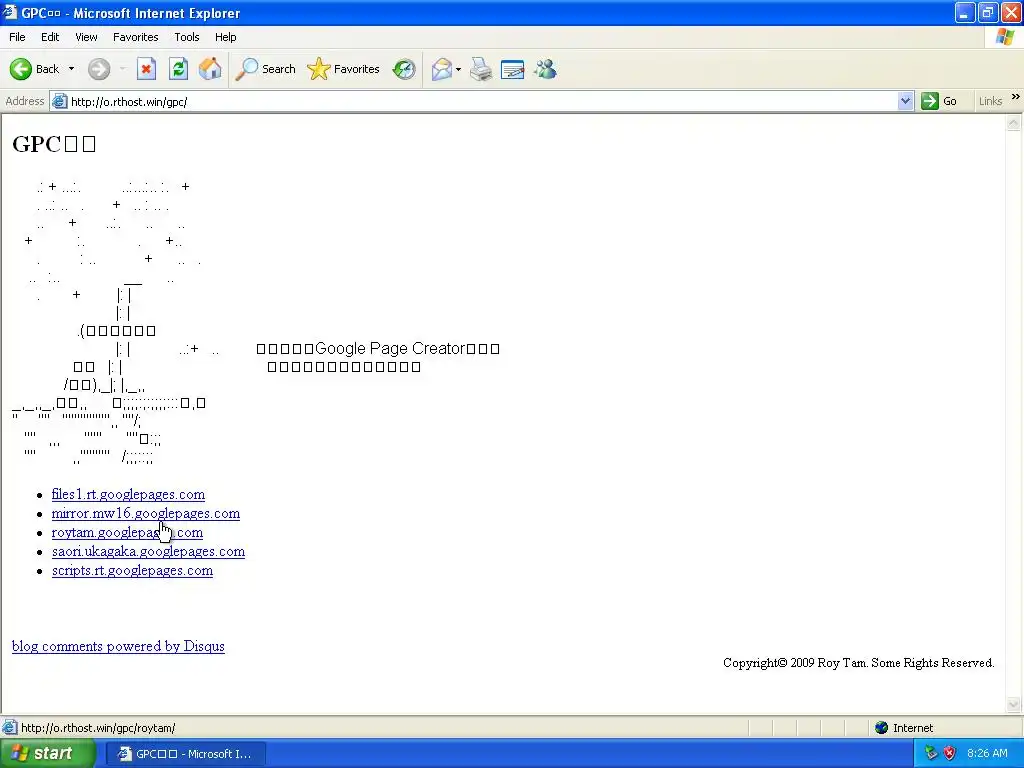Click the Internet zone status bar indicator
1024x768 pixels.
click(x=904, y=728)
